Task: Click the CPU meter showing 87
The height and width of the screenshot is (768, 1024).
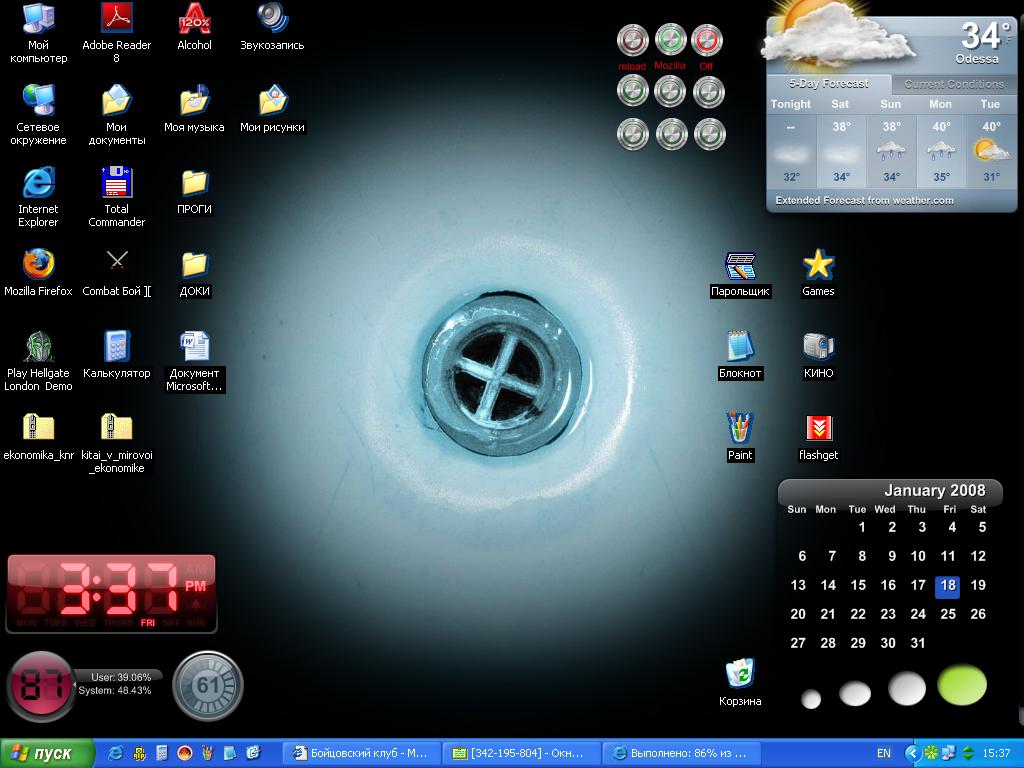Action: pyautogui.click(x=40, y=686)
